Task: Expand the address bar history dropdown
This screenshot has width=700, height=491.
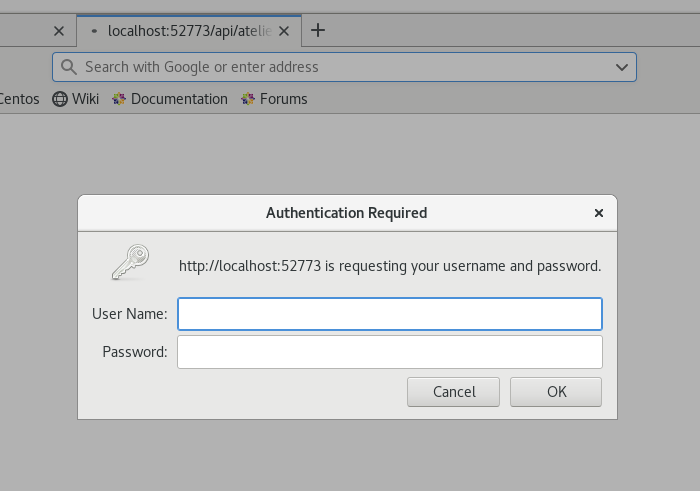Action: [622, 67]
